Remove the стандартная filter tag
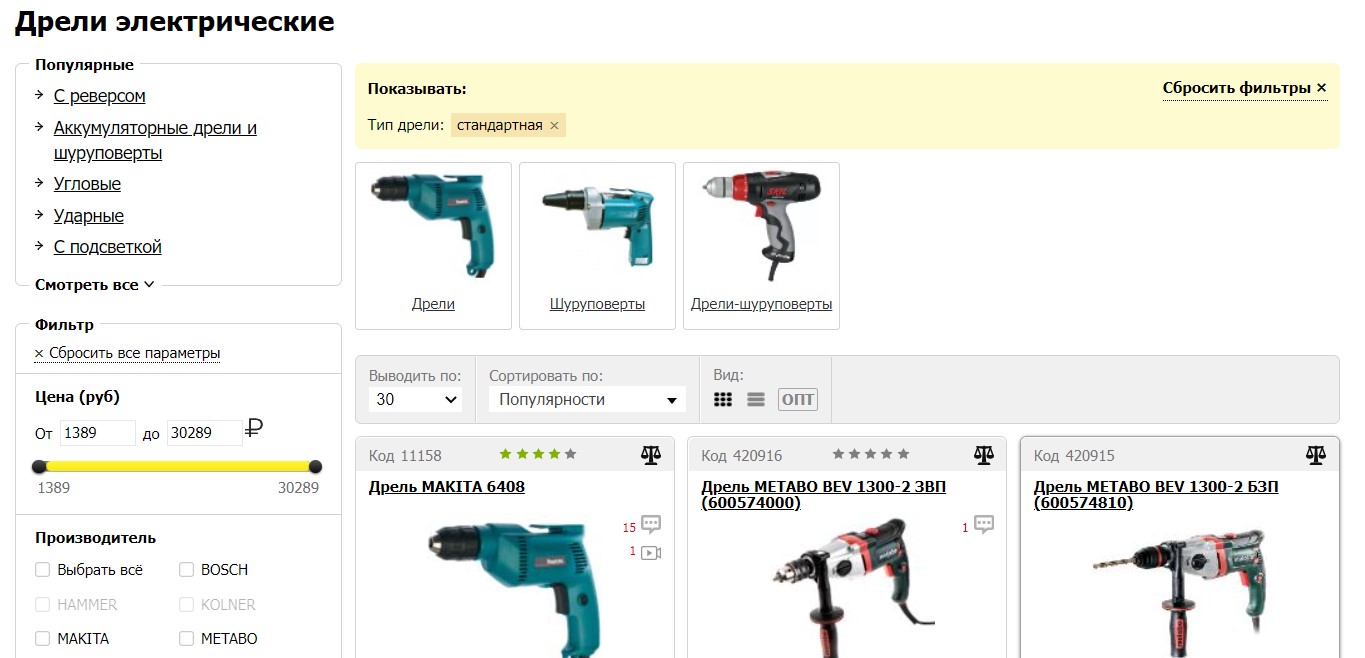Viewport: 1365px width, 658px height. (554, 126)
